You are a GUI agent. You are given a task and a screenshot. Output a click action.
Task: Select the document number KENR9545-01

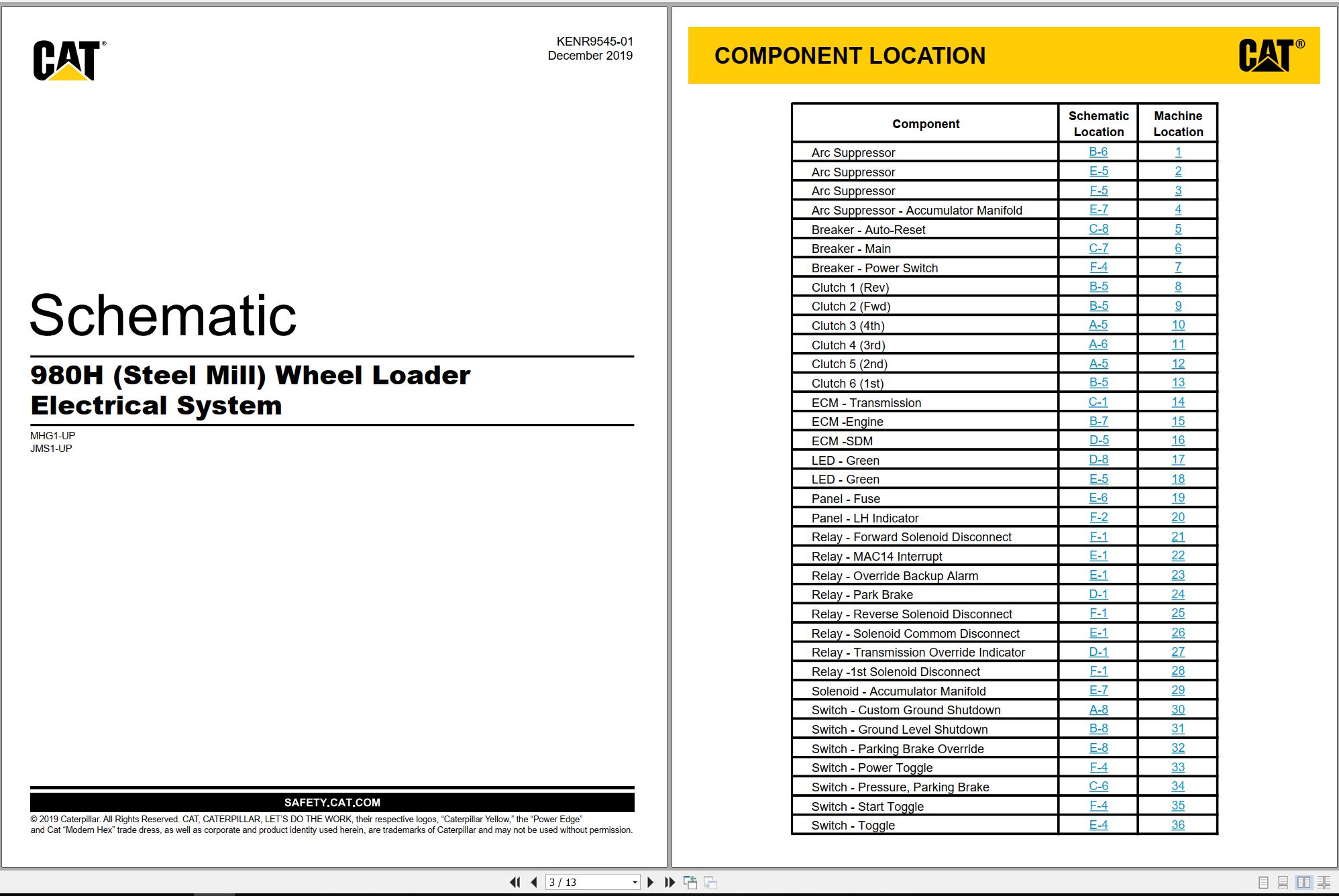pos(594,42)
